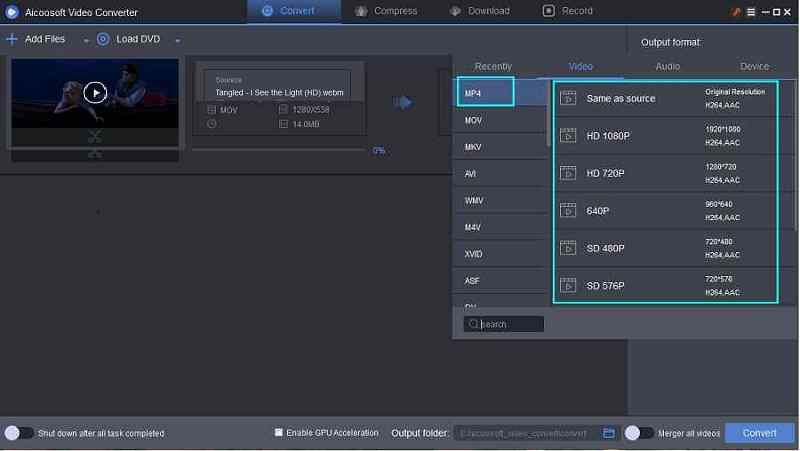
Task: Click the resolution icon next to 1280X538
Action: tap(283, 109)
